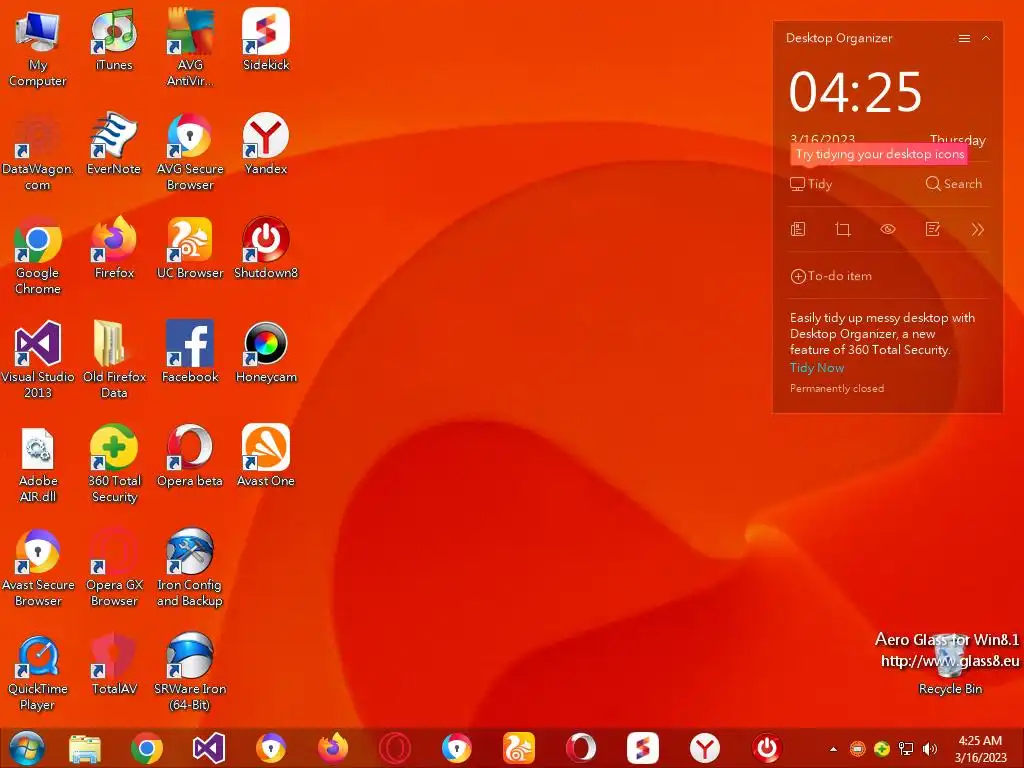This screenshot has height=768, width=1024.
Task: Click the 04:25 clock in Desktop Organizer
Action: click(856, 92)
